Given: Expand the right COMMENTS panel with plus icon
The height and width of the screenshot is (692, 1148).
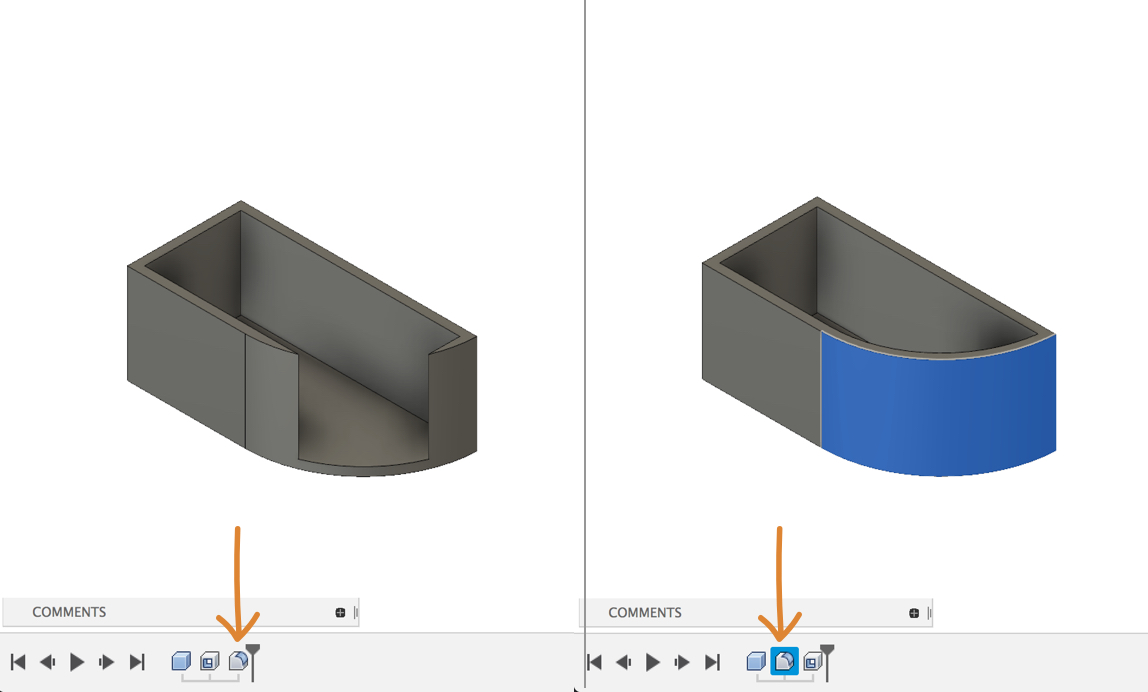Looking at the screenshot, I should point(914,613).
